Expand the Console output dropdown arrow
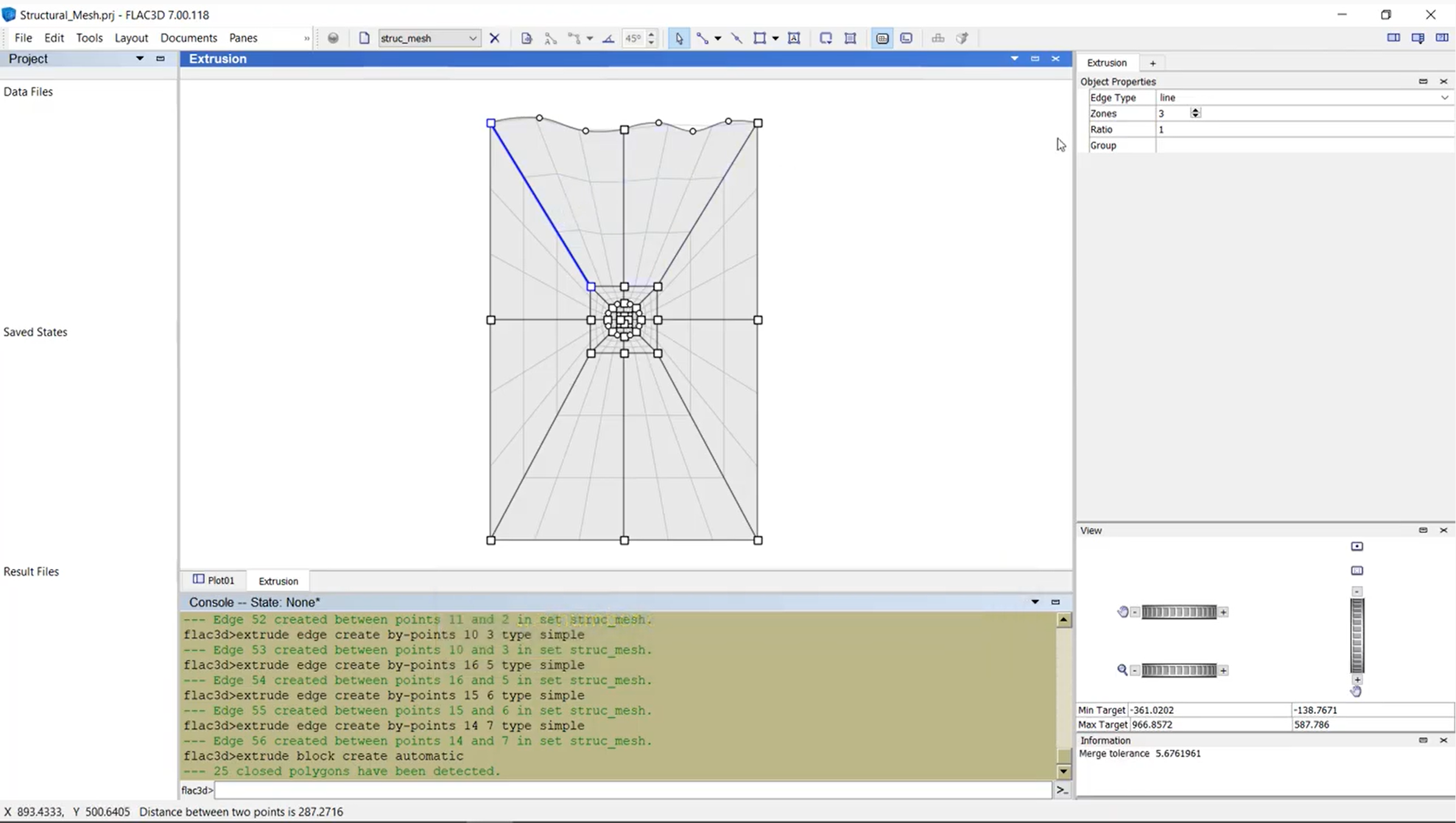Image resolution: width=1456 pixels, height=823 pixels. point(1035,601)
